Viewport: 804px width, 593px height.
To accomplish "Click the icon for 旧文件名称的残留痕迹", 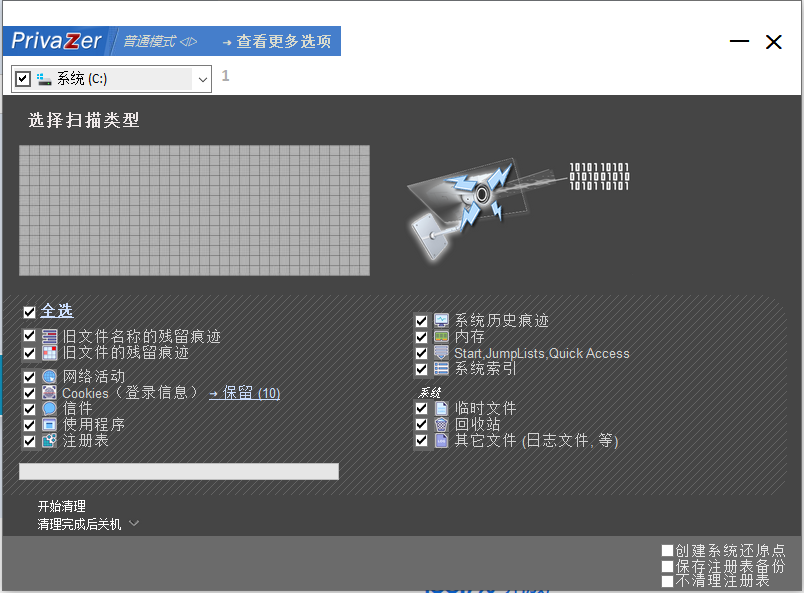I will point(49,337).
